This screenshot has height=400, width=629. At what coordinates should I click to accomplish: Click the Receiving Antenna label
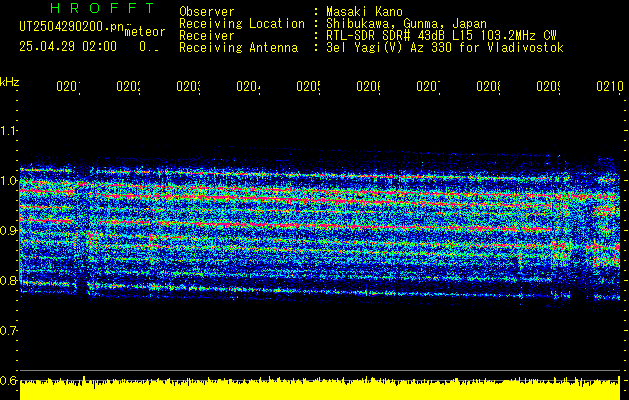[238, 48]
